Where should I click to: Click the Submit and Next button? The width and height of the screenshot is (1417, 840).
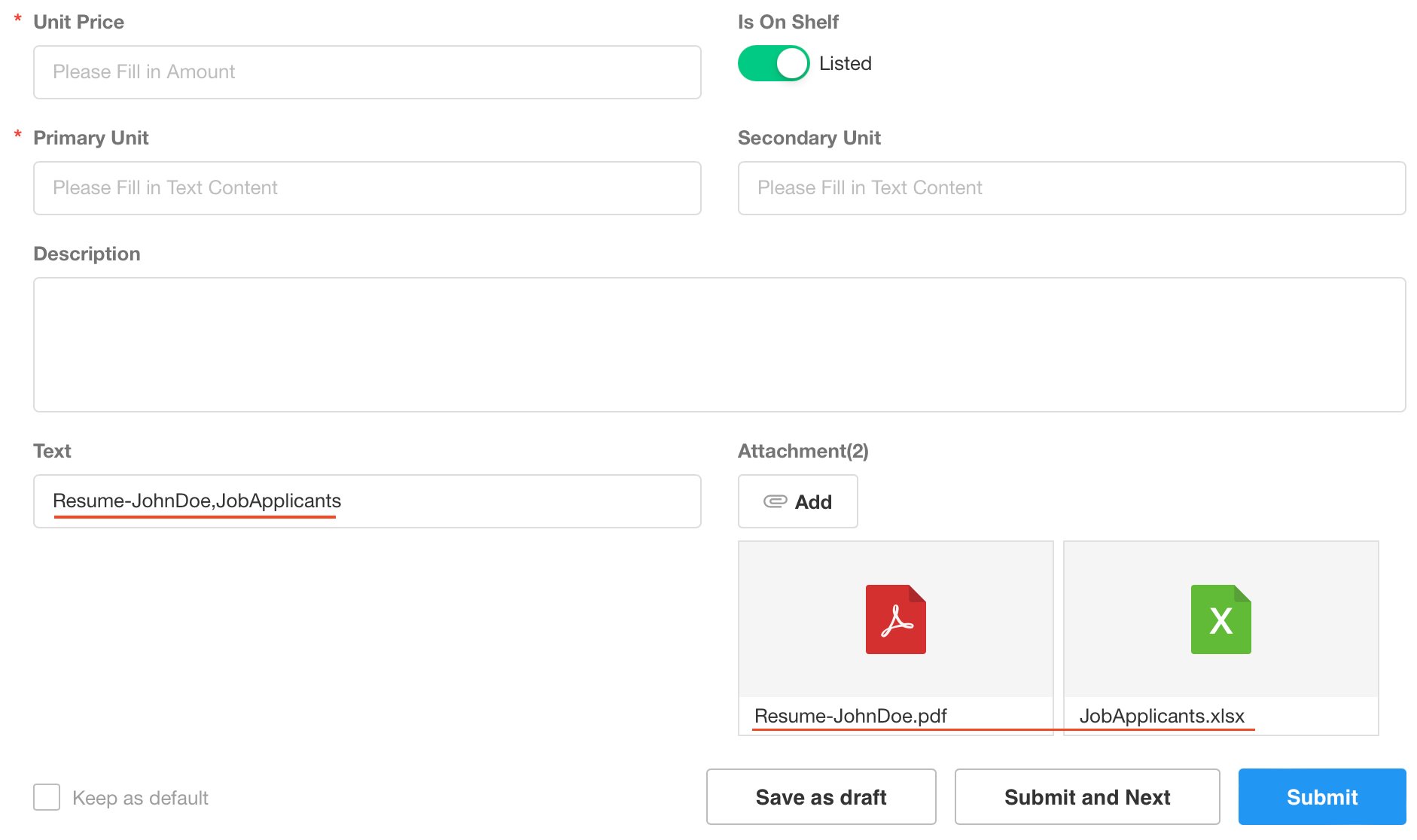(x=1087, y=796)
